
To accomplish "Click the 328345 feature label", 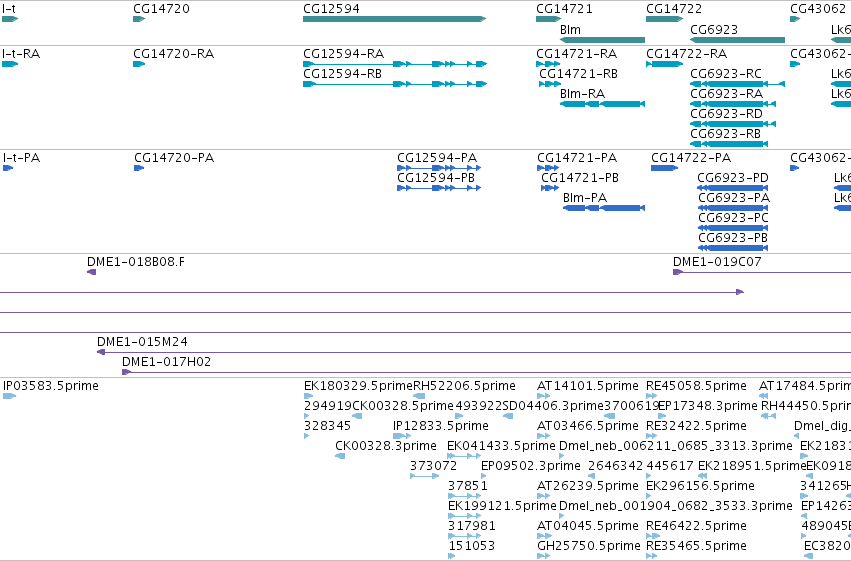I will 328,426.
